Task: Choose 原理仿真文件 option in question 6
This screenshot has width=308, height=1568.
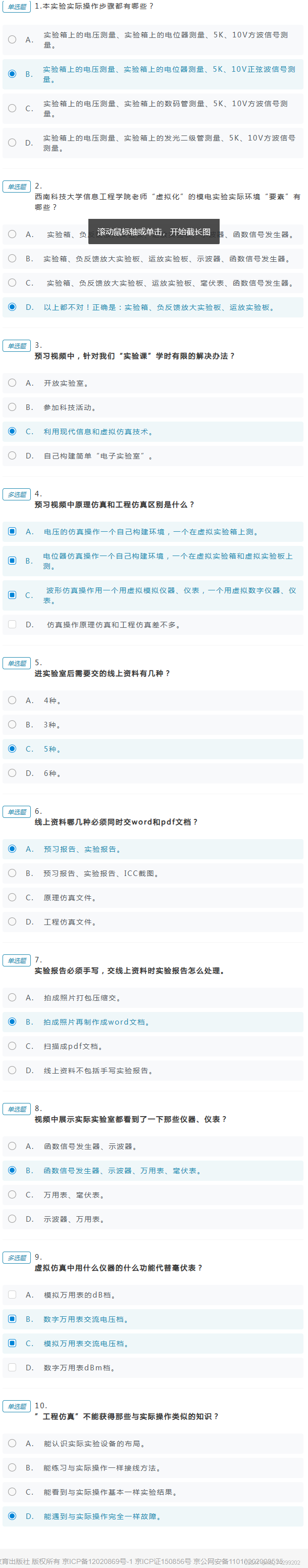Action: coord(12,897)
